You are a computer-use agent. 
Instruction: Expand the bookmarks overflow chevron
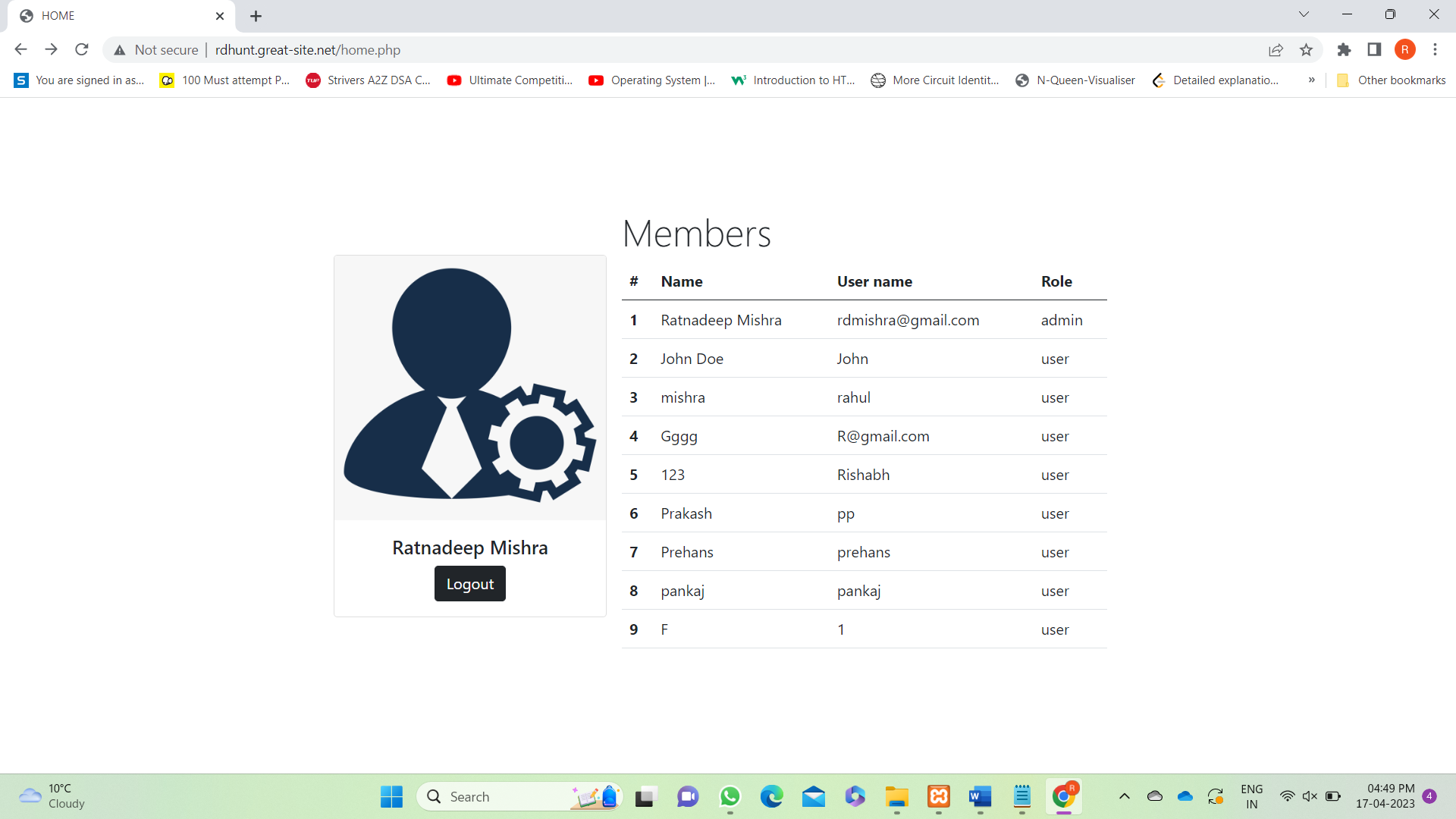tap(1311, 80)
